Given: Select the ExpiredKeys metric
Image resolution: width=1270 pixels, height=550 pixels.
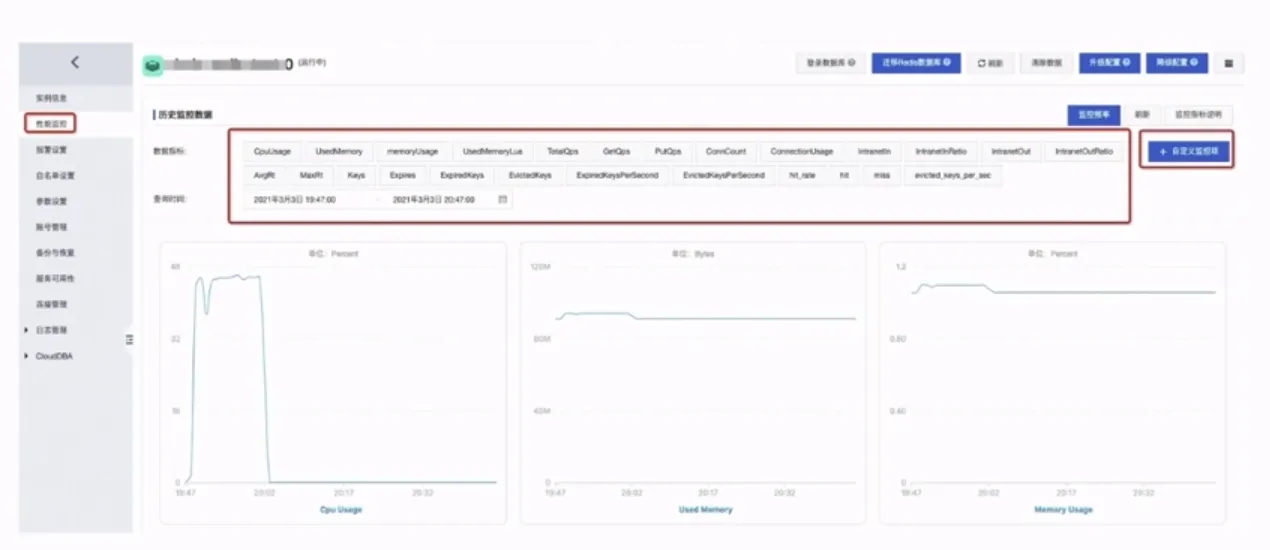Looking at the screenshot, I should [462, 175].
